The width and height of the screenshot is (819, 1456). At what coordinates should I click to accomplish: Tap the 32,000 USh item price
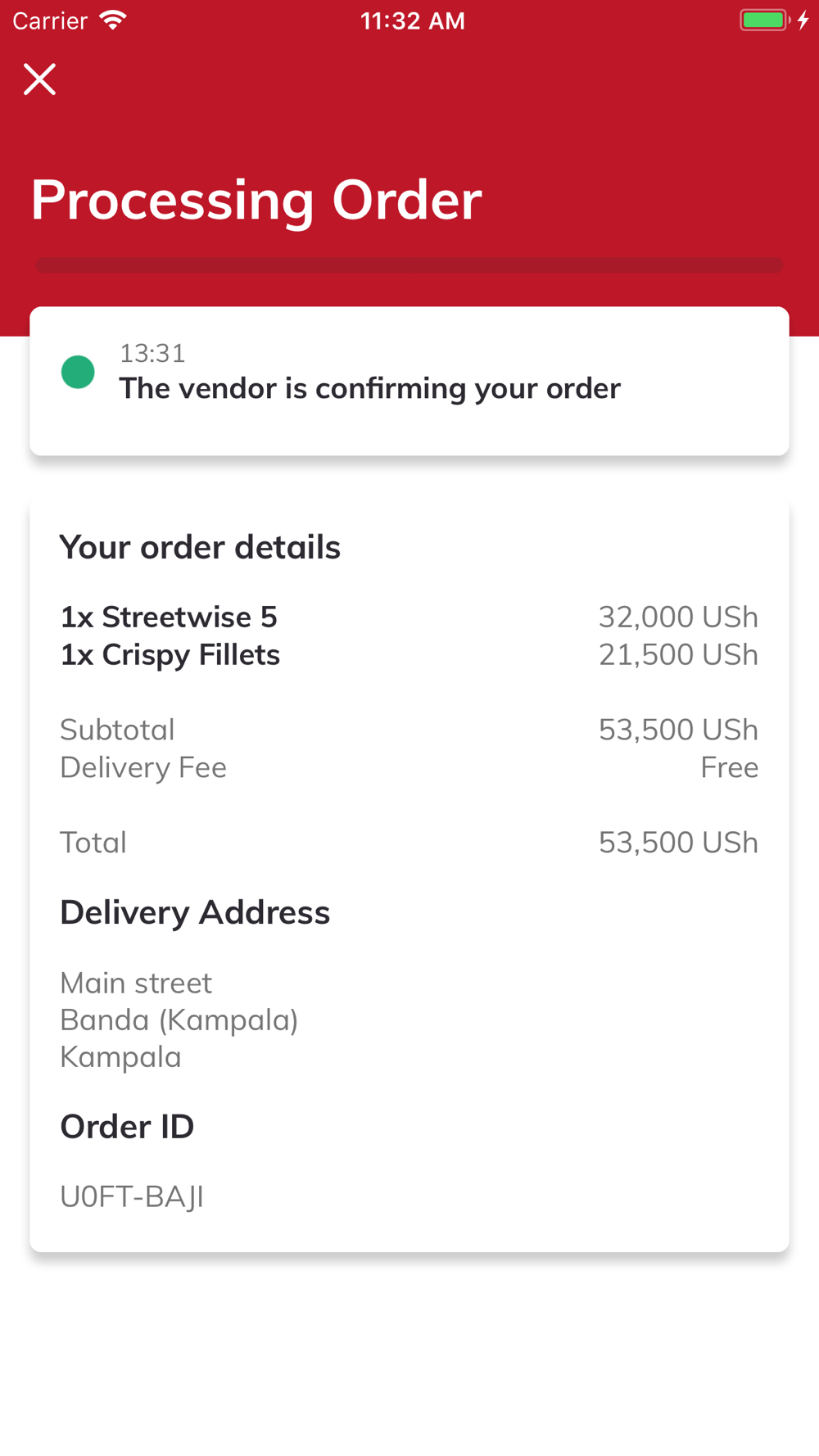click(678, 617)
